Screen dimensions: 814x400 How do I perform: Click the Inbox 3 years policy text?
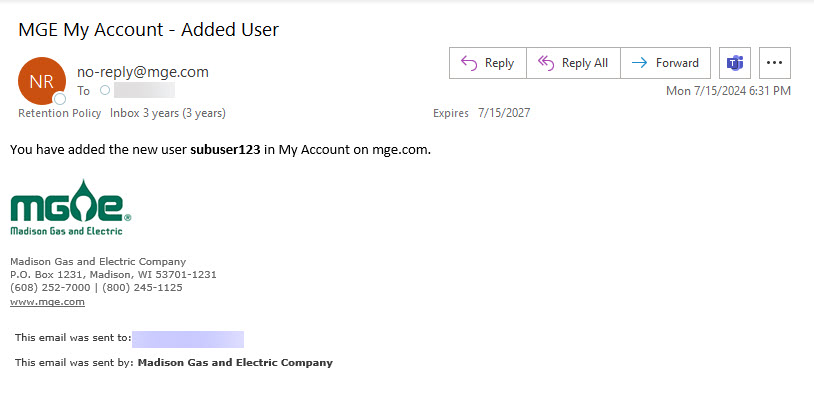coord(167,113)
